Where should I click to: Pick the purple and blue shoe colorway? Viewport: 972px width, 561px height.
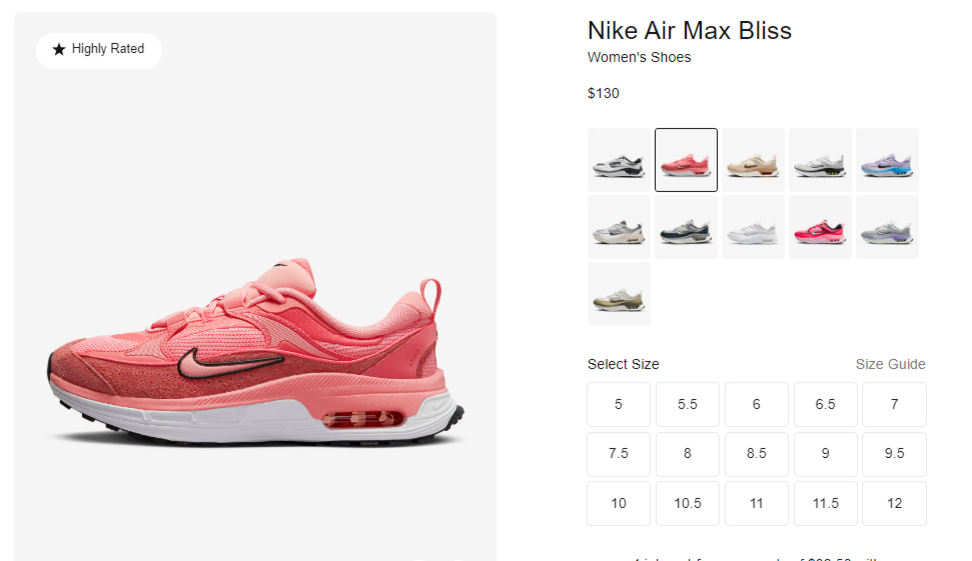887,160
